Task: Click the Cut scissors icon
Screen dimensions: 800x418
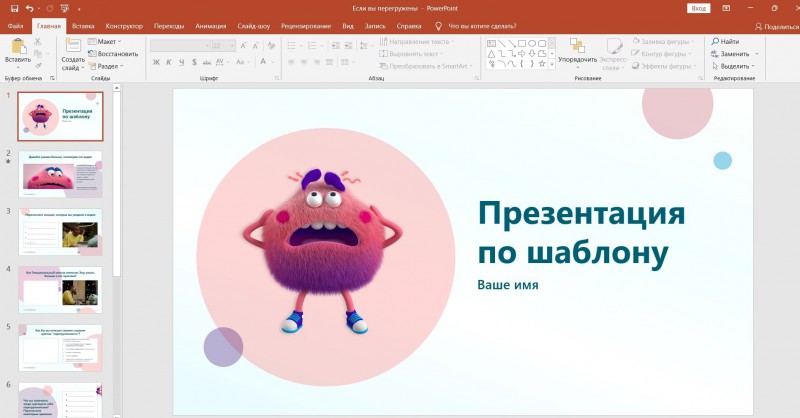Action: click(x=38, y=42)
